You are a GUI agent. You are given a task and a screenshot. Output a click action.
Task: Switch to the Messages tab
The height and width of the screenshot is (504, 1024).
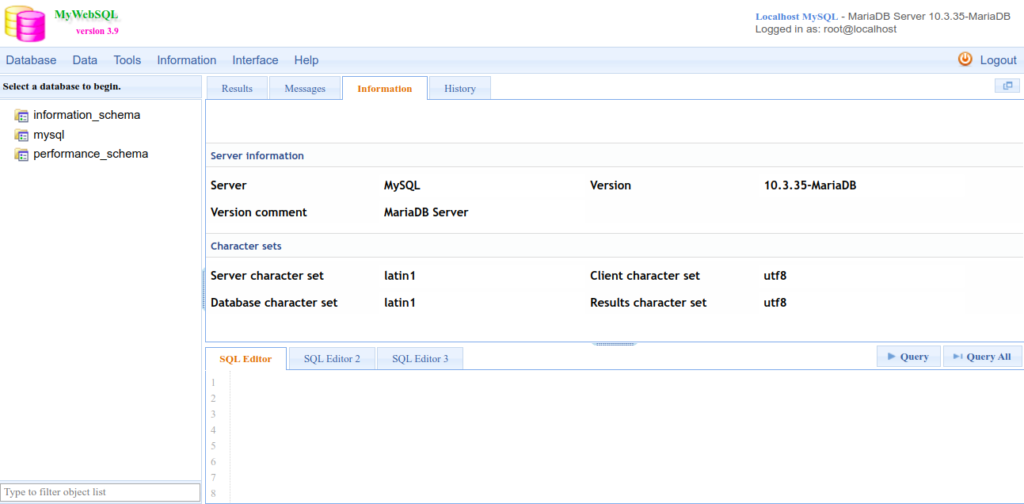click(x=305, y=89)
